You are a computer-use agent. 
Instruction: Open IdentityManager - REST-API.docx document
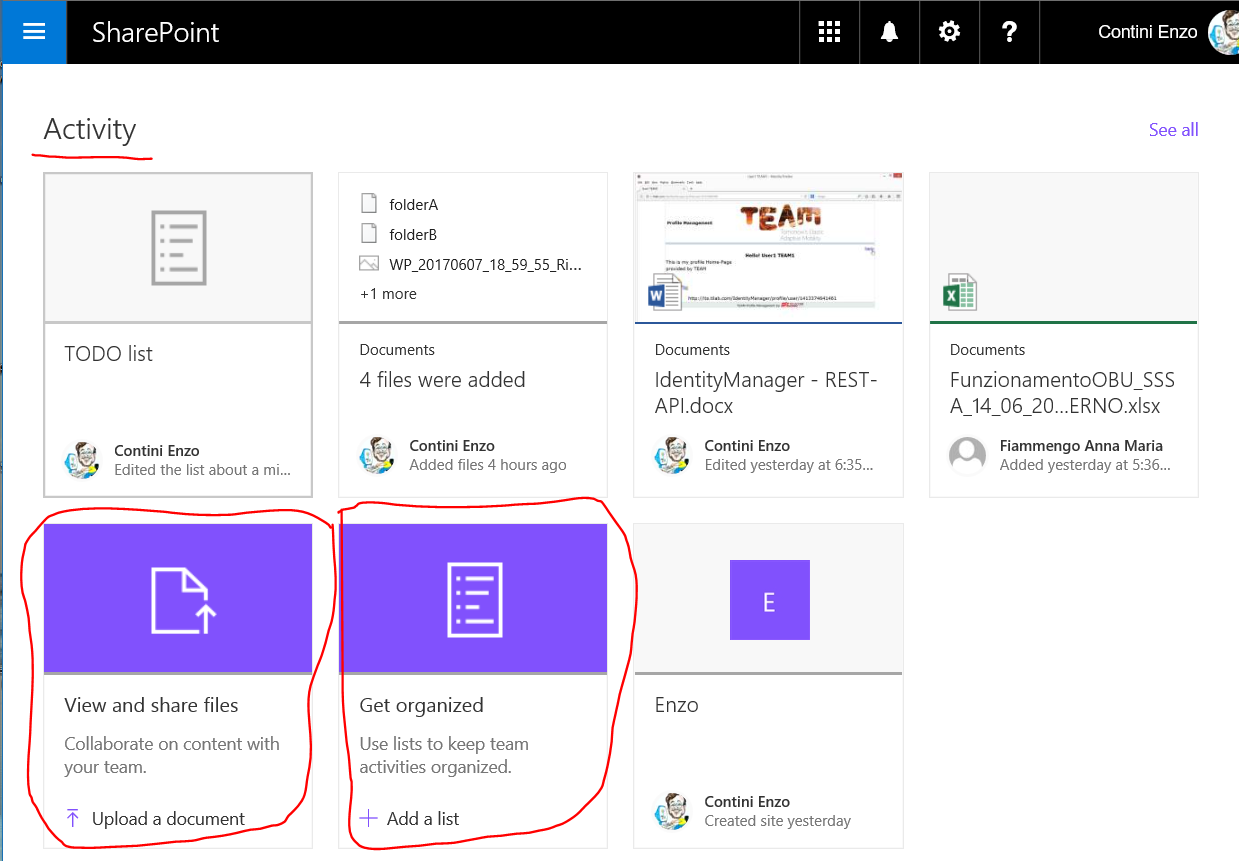tap(765, 392)
